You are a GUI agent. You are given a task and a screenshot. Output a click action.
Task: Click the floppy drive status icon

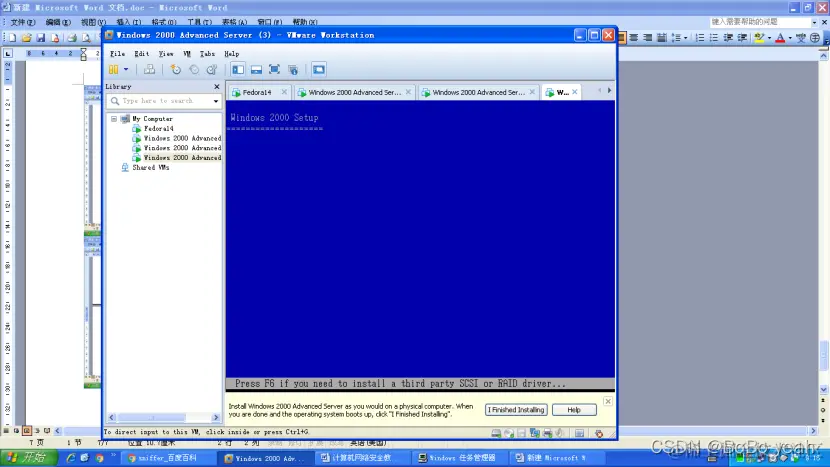pyautogui.click(x=522, y=433)
